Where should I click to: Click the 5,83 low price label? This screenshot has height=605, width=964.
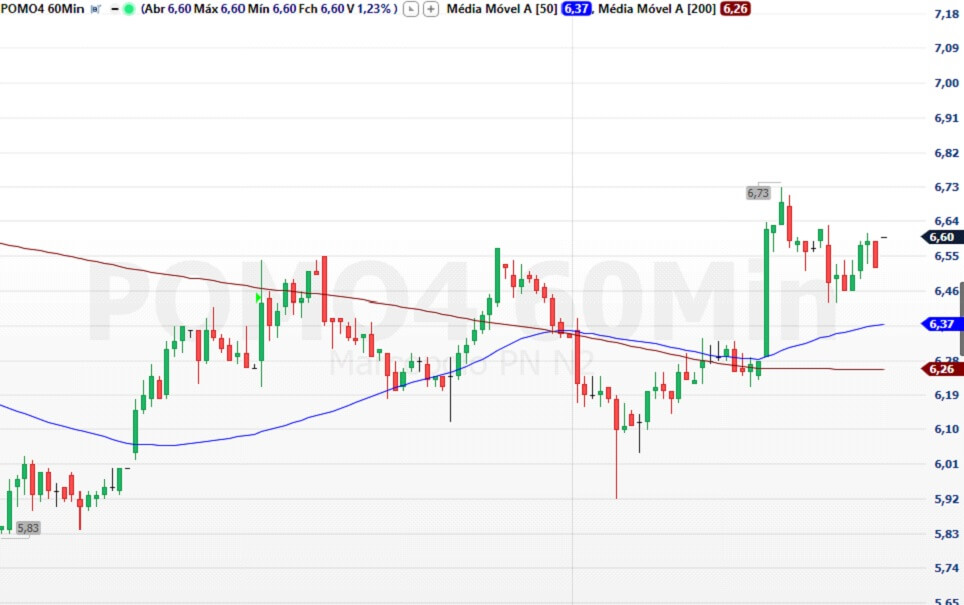[x=28, y=528]
